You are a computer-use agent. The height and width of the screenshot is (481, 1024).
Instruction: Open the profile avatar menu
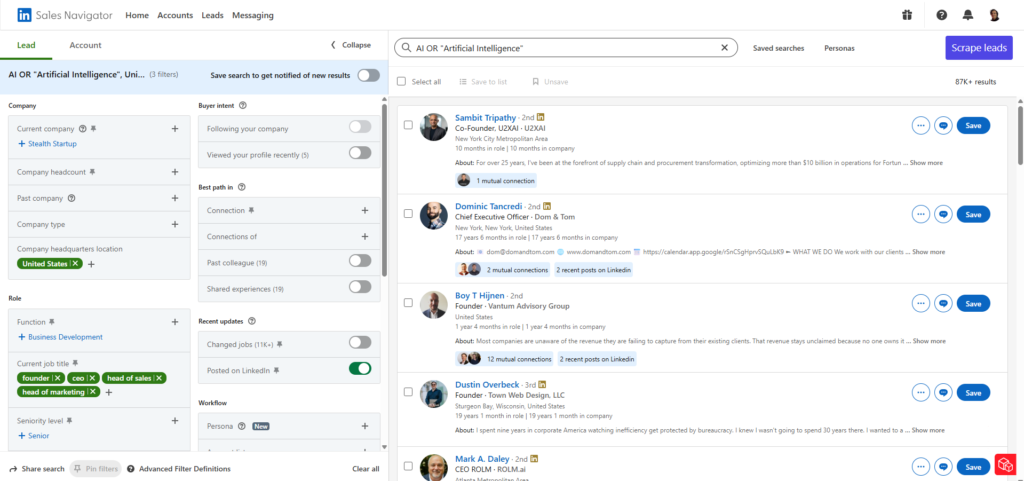point(994,15)
